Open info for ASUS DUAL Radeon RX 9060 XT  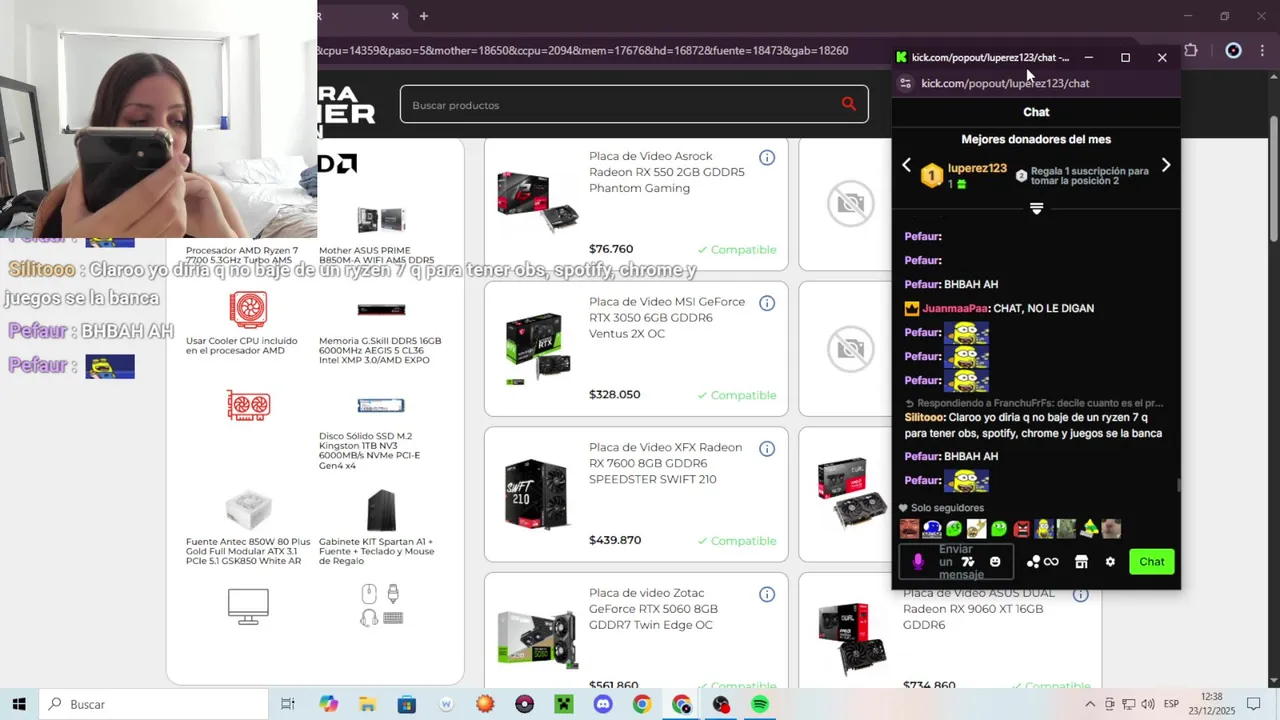pyautogui.click(x=1081, y=594)
